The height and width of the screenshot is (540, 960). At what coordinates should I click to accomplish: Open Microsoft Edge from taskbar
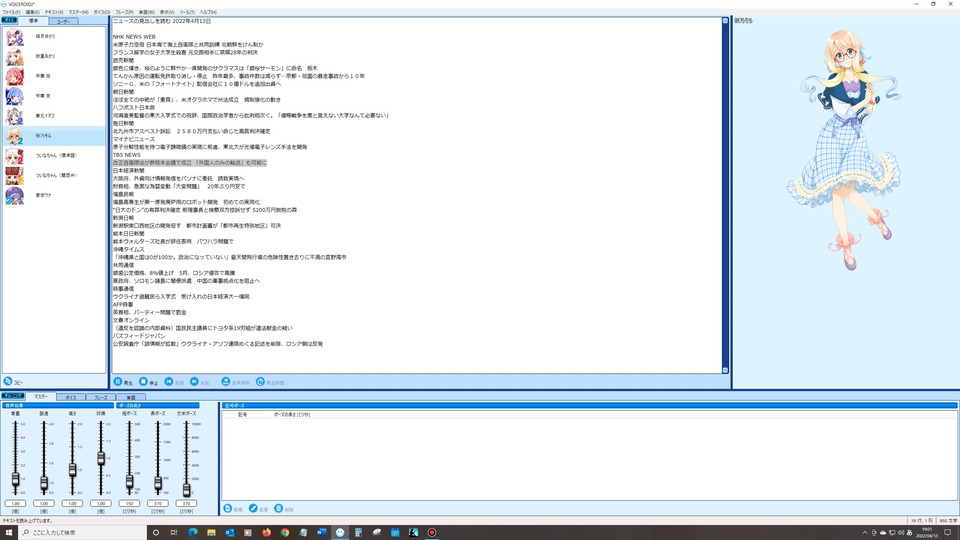click(x=193, y=532)
